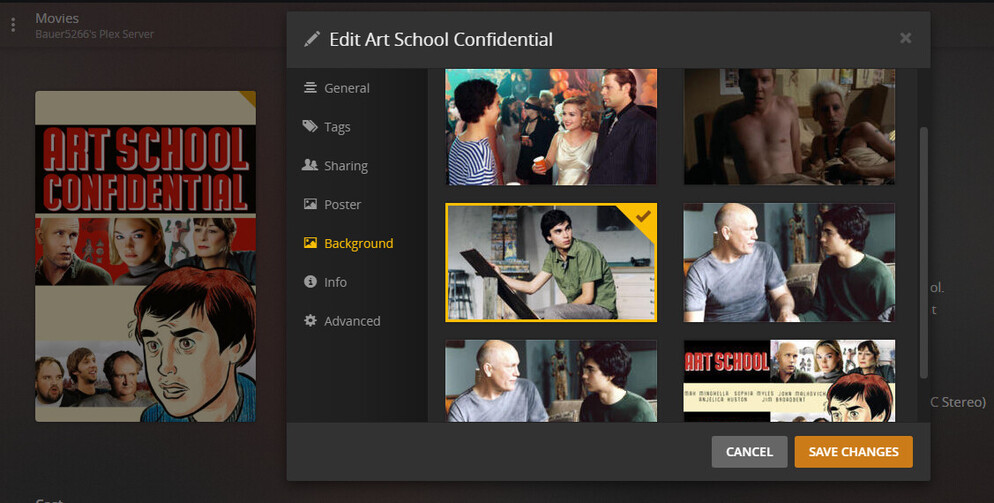This screenshot has height=503, width=994.
Task: Select the Background tab
Action: click(x=359, y=244)
